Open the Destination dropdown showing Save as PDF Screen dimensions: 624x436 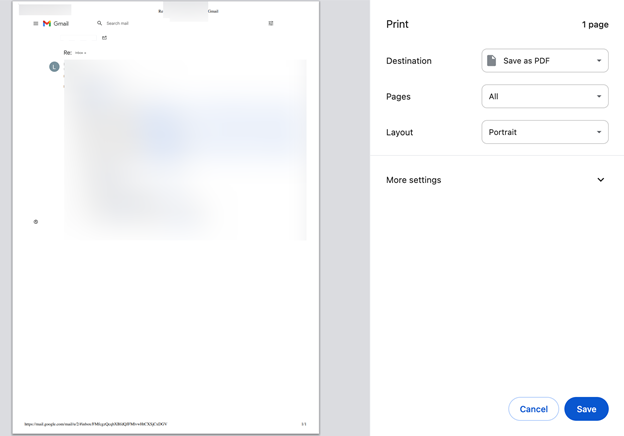544,60
